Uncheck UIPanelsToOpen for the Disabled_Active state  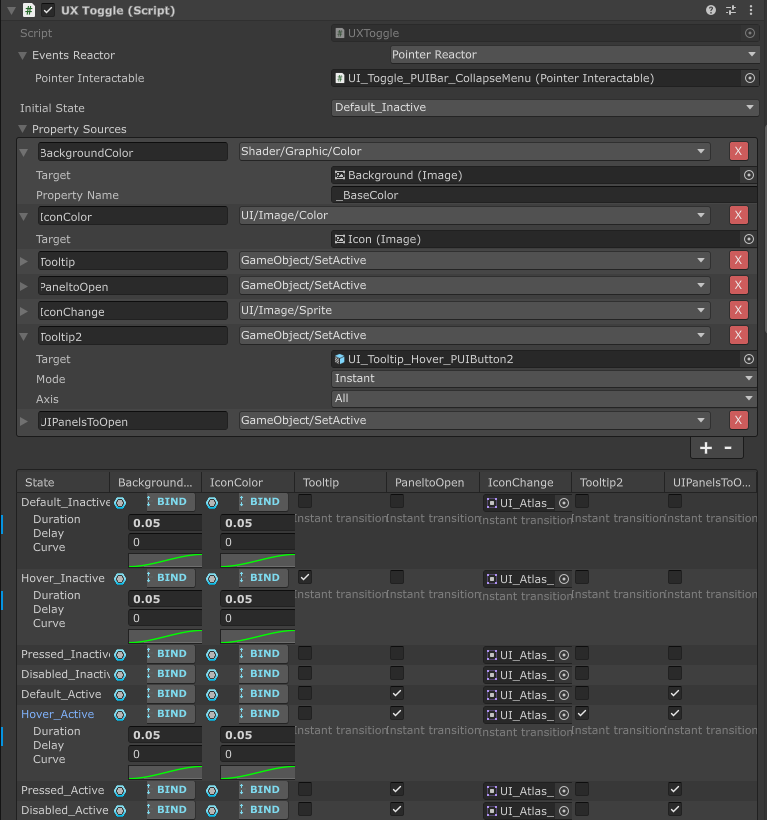click(675, 810)
